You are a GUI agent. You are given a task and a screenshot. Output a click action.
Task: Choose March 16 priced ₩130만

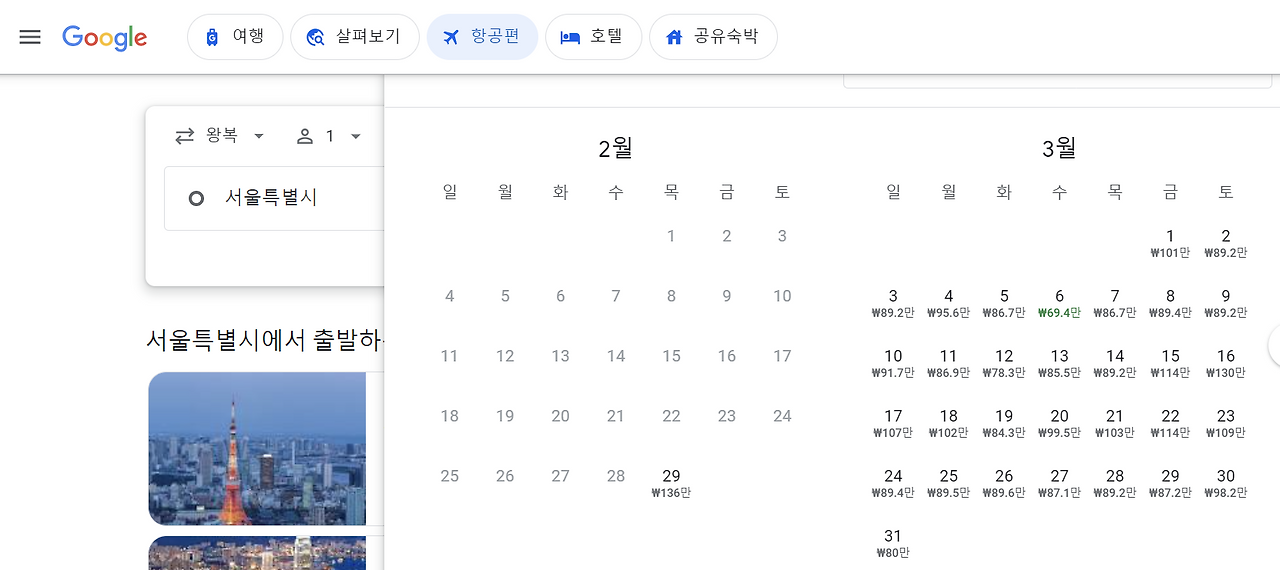[x=1226, y=363]
